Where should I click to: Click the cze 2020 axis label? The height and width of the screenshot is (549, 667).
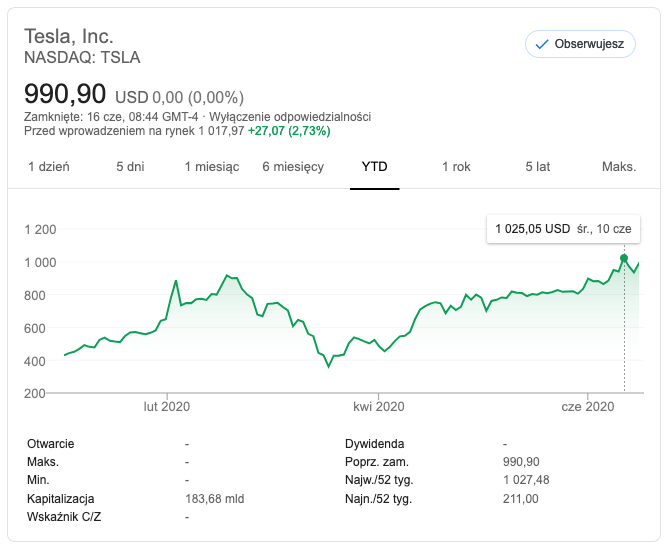pyautogui.click(x=588, y=407)
